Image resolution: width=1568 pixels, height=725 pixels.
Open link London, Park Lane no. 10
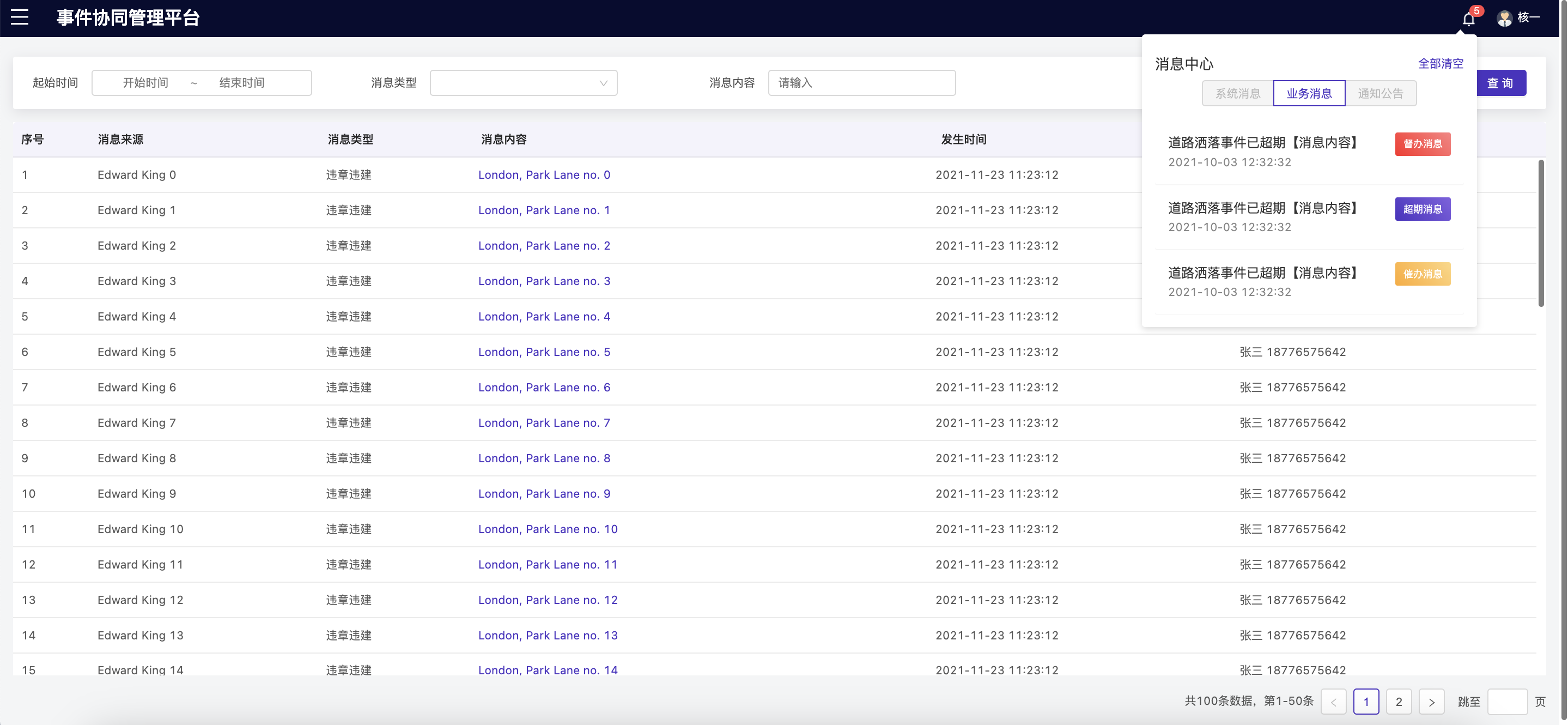coord(547,529)
